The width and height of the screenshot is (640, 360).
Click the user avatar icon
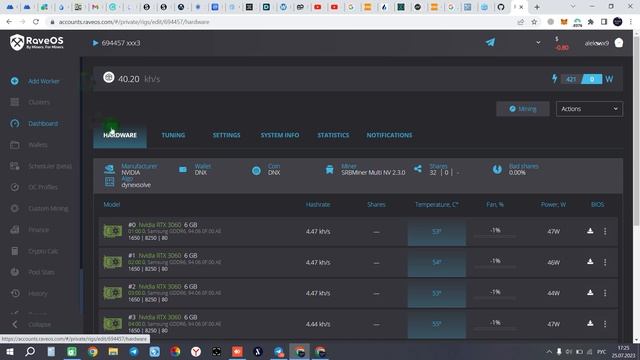click(x=619, y=42)
